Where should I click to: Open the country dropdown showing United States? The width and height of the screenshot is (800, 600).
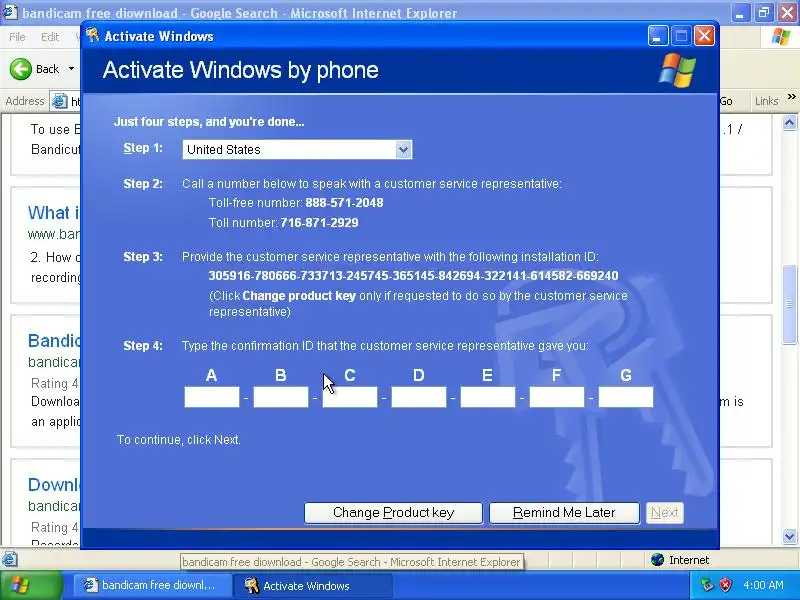tap(297, 149)
